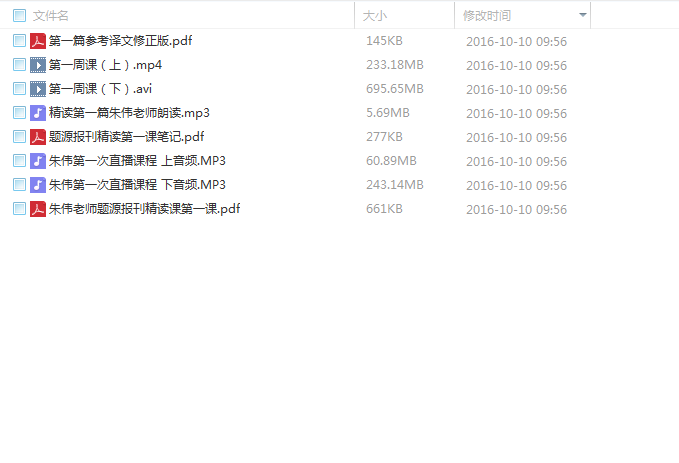Open 题源报刊精读第一课笔记.pdf file name
The image size is (679, 463).
(x=126, y=137)
